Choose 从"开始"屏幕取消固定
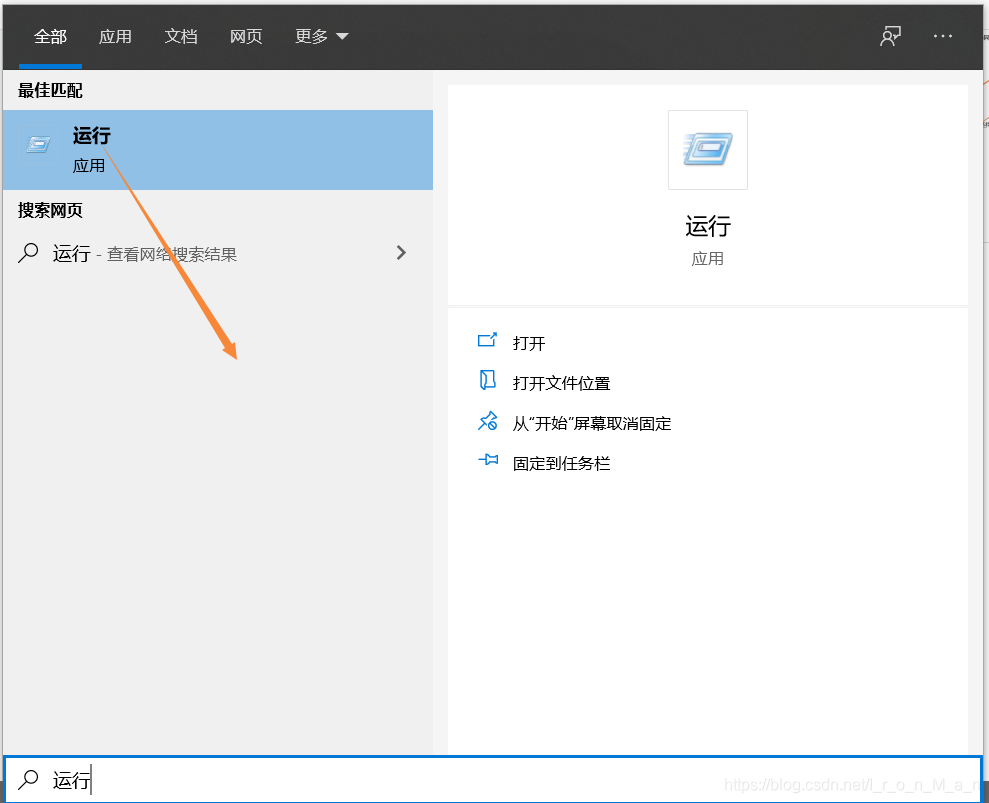The image size is (989, 803). 592,423
